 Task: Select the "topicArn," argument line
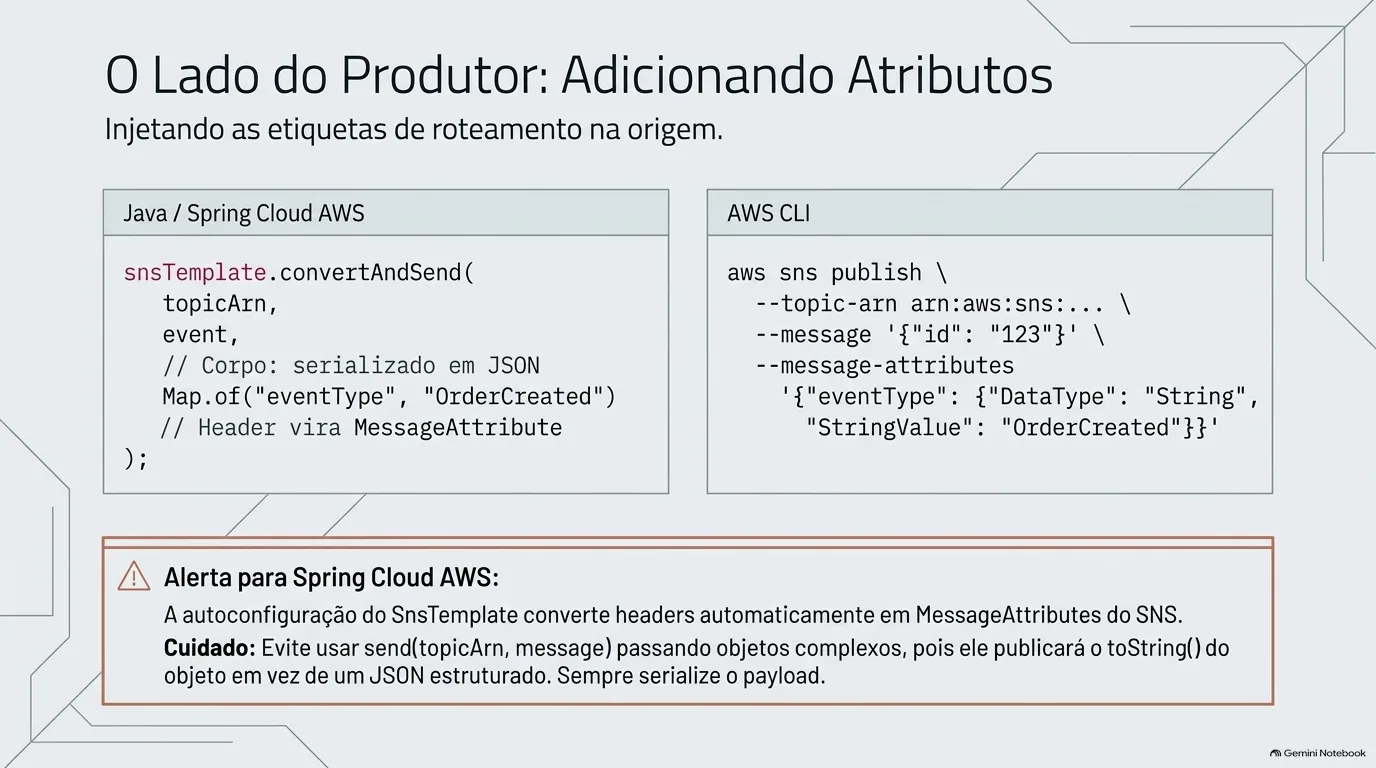point(220,304)
